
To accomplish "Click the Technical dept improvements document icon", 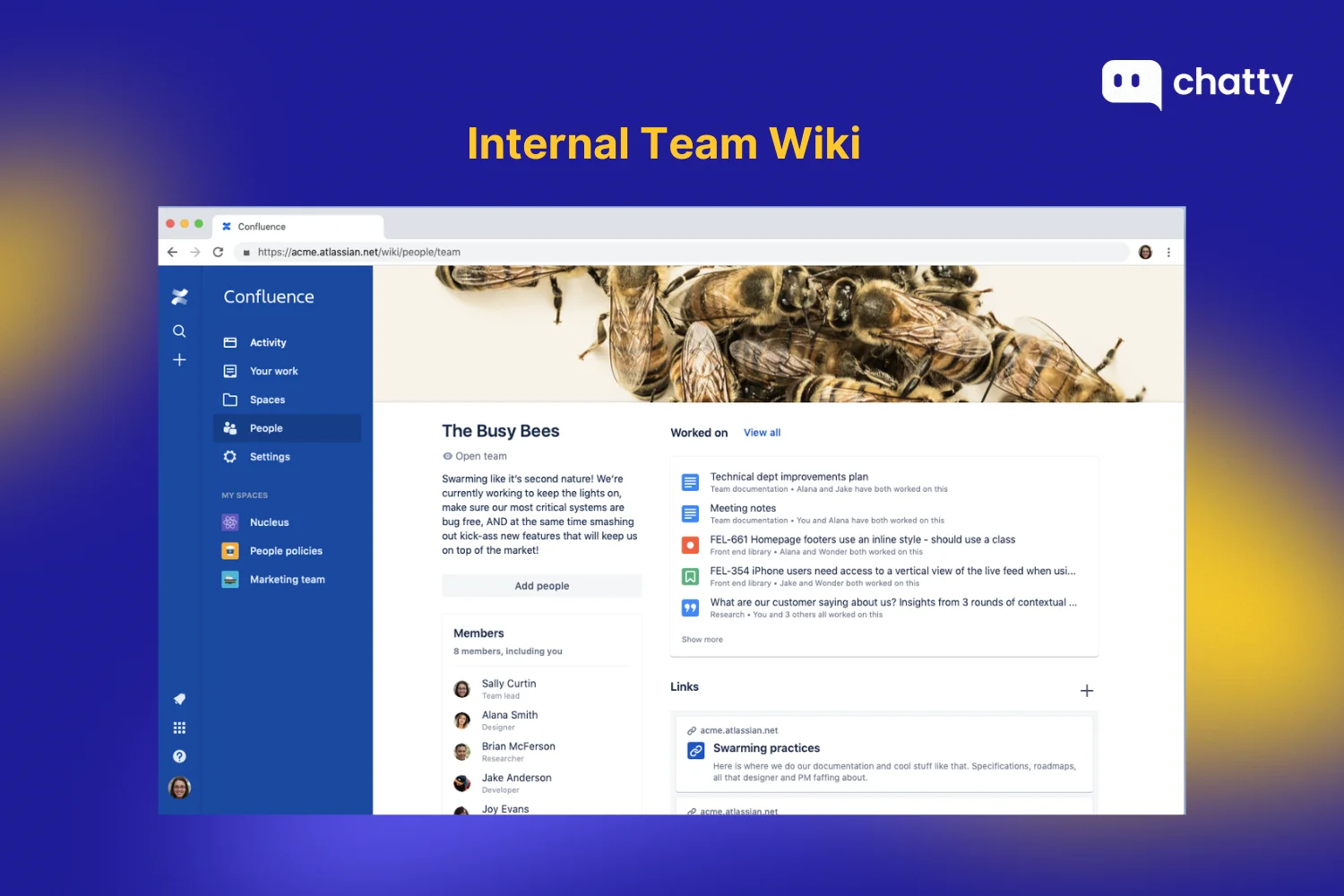I will (690, 482).
